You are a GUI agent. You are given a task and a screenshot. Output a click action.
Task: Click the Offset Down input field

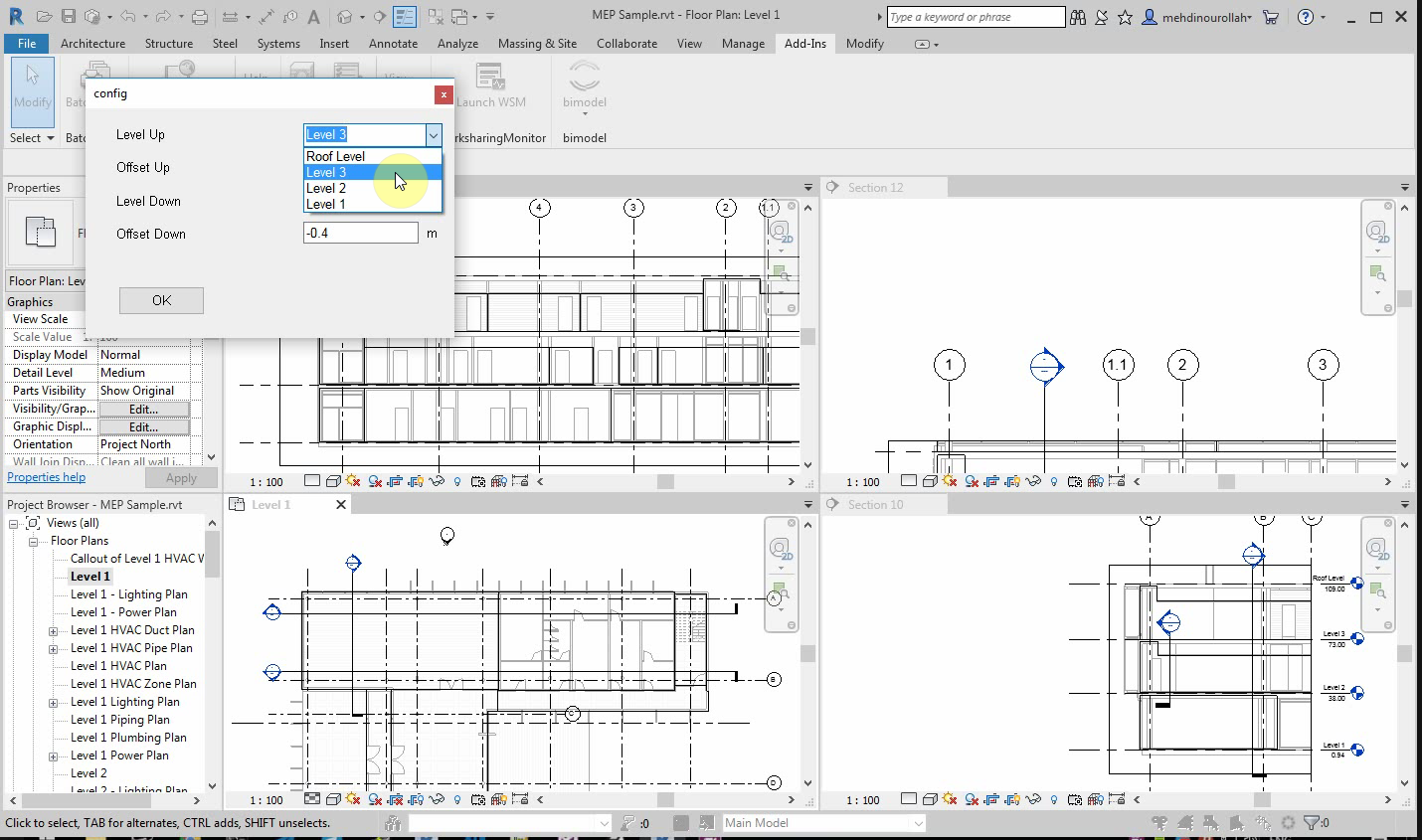click(x=360, y=233)
